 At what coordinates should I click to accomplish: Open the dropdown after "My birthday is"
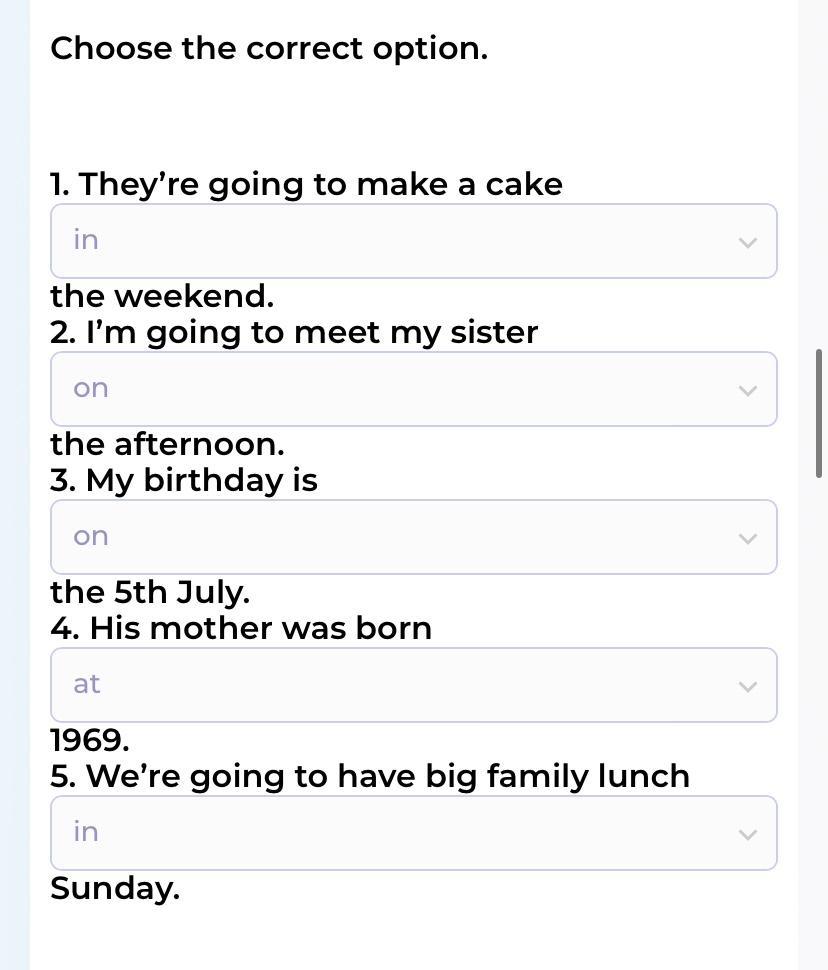click(x=413, y=537)
